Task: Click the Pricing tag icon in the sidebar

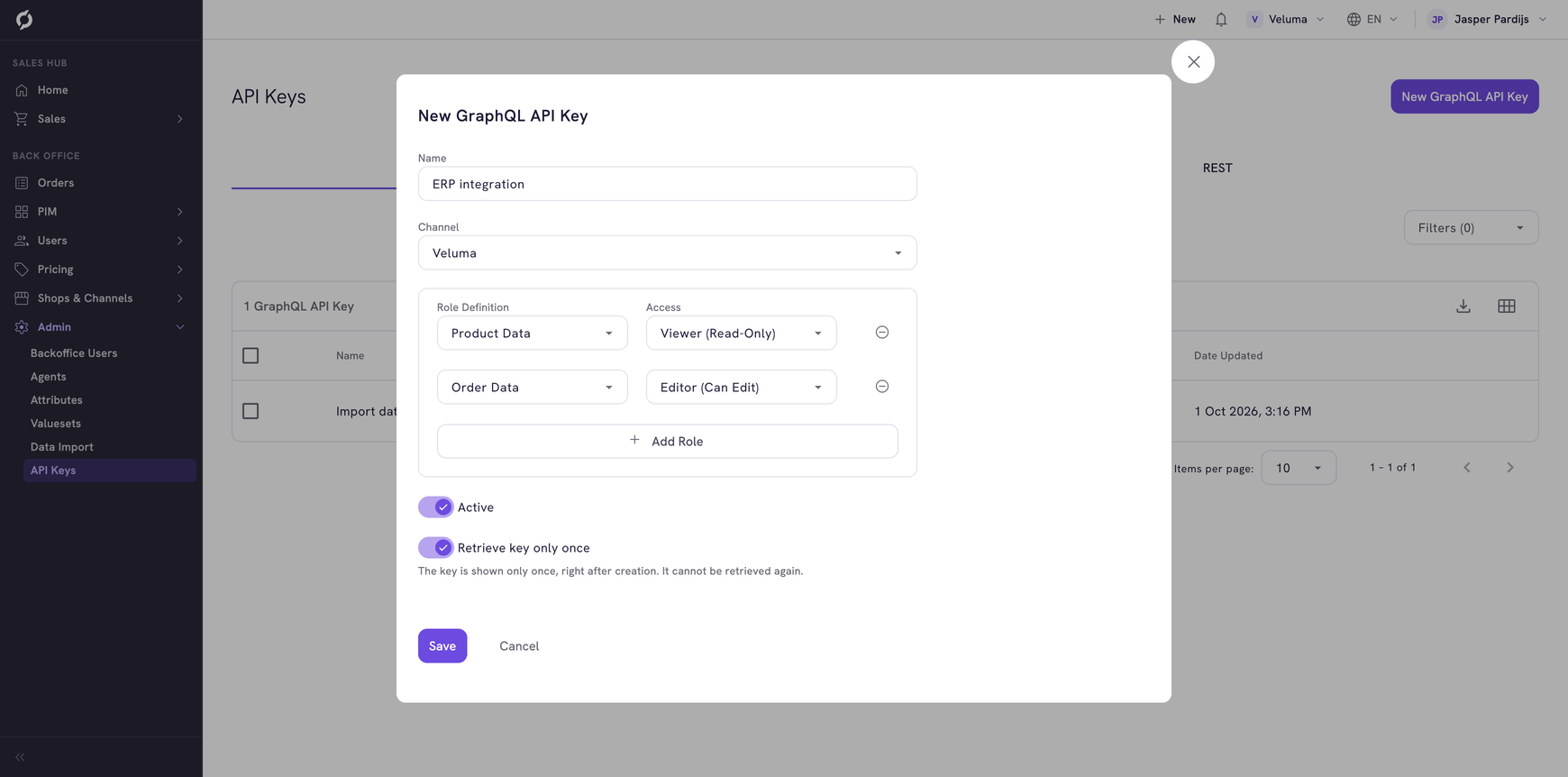Action: [22, 270]
